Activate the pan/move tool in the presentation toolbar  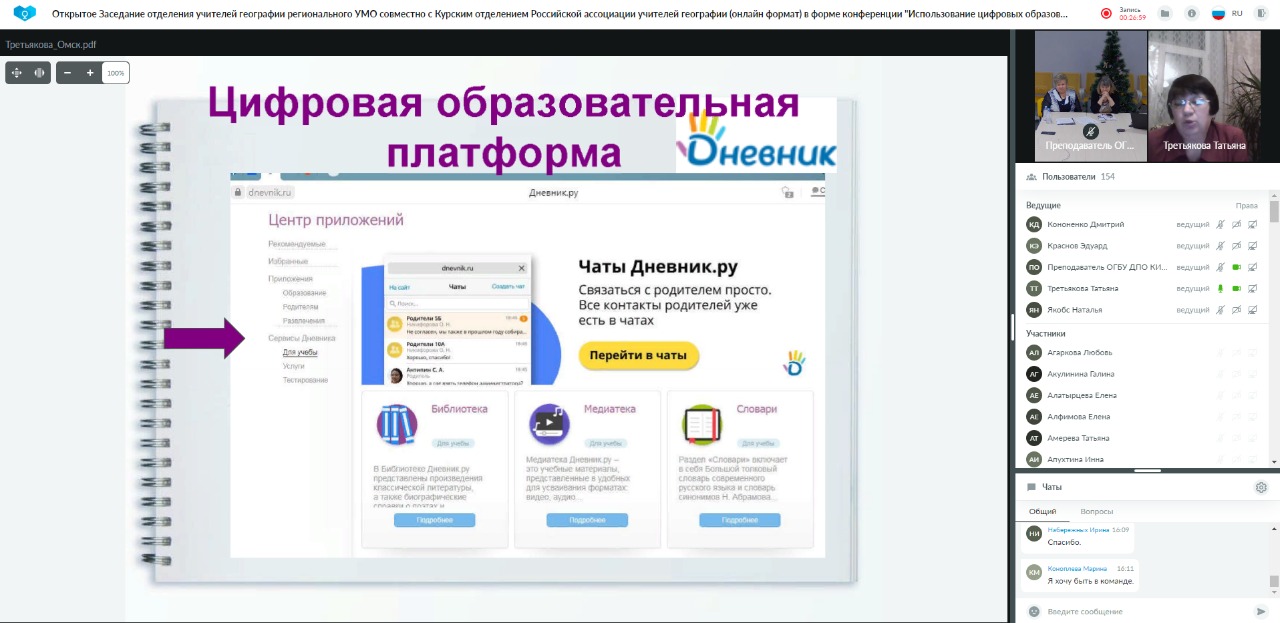pyautogui.click(x=17, y=73)
